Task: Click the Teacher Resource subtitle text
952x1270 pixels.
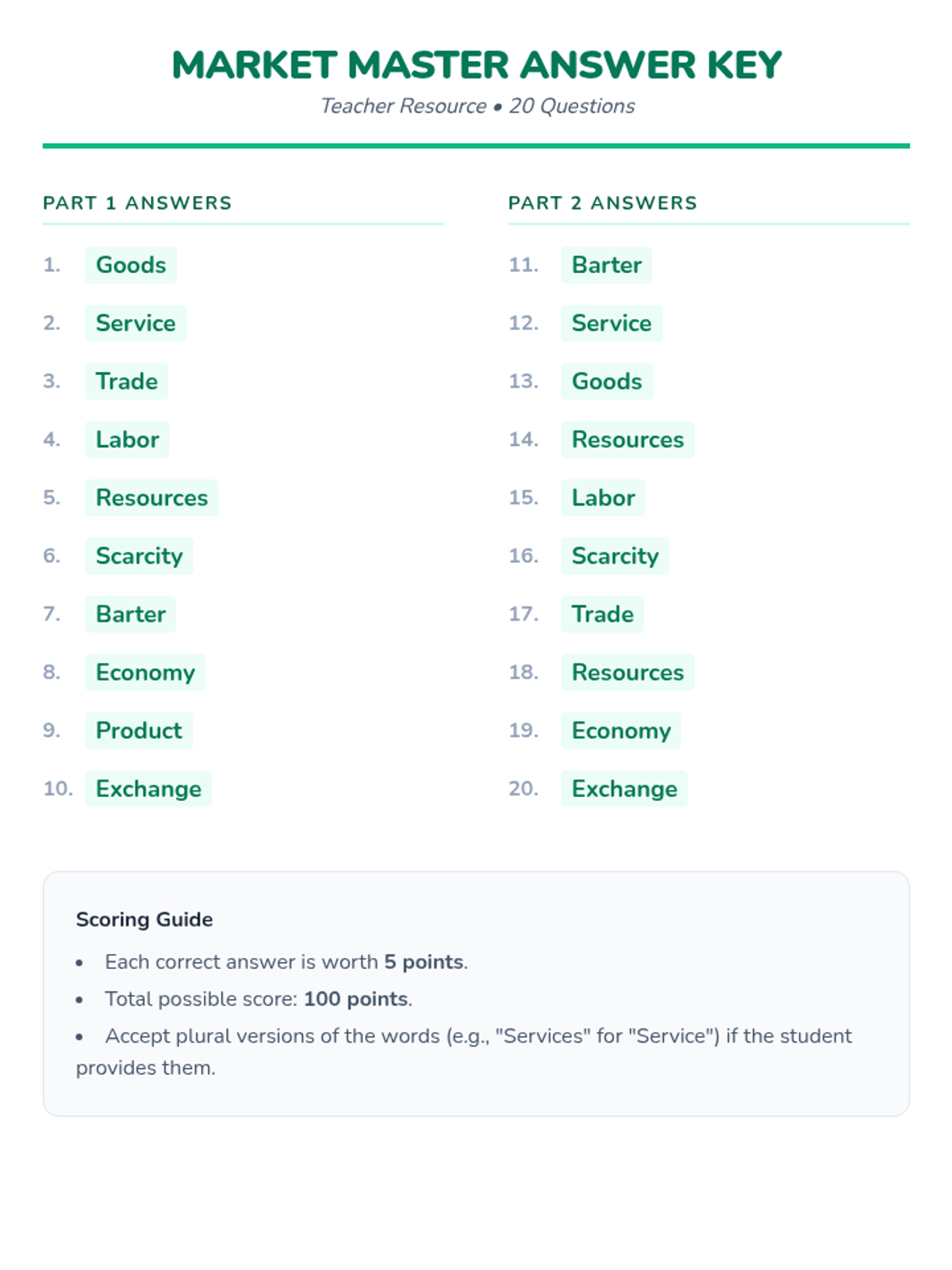Action: (476, 106)
